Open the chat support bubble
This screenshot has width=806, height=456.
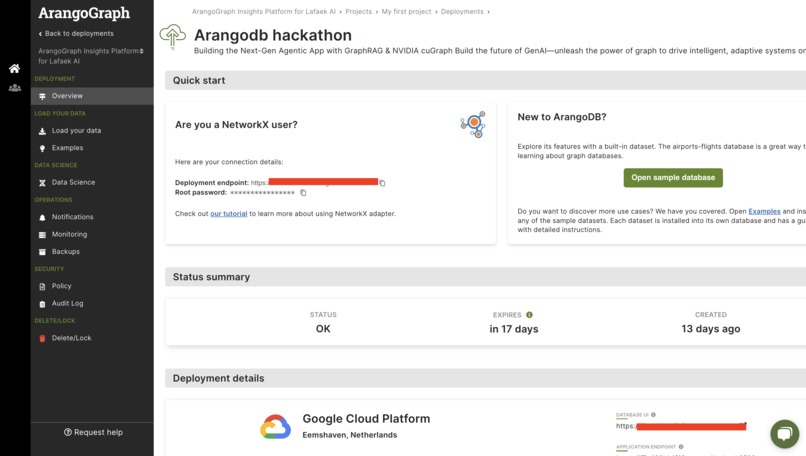784,433
